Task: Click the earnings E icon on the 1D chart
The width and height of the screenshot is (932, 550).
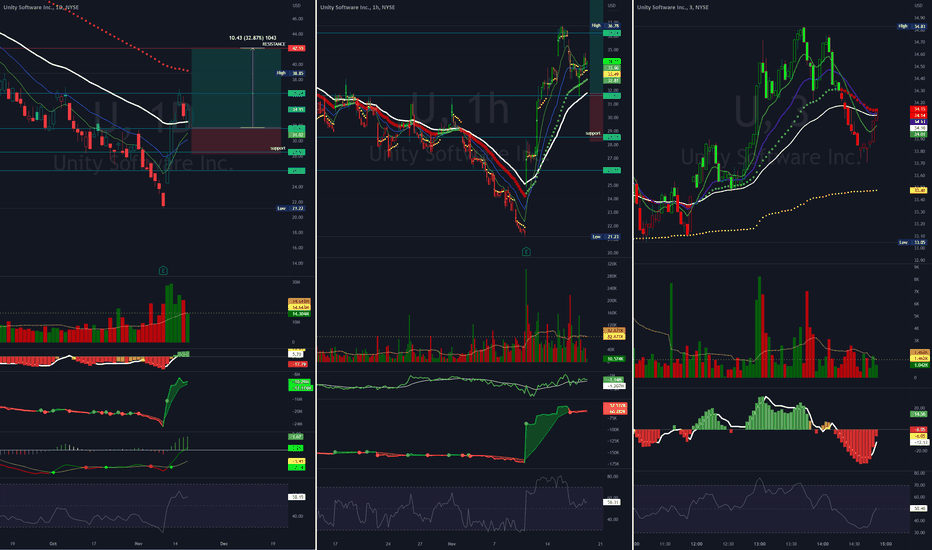Action: (163, 271)
